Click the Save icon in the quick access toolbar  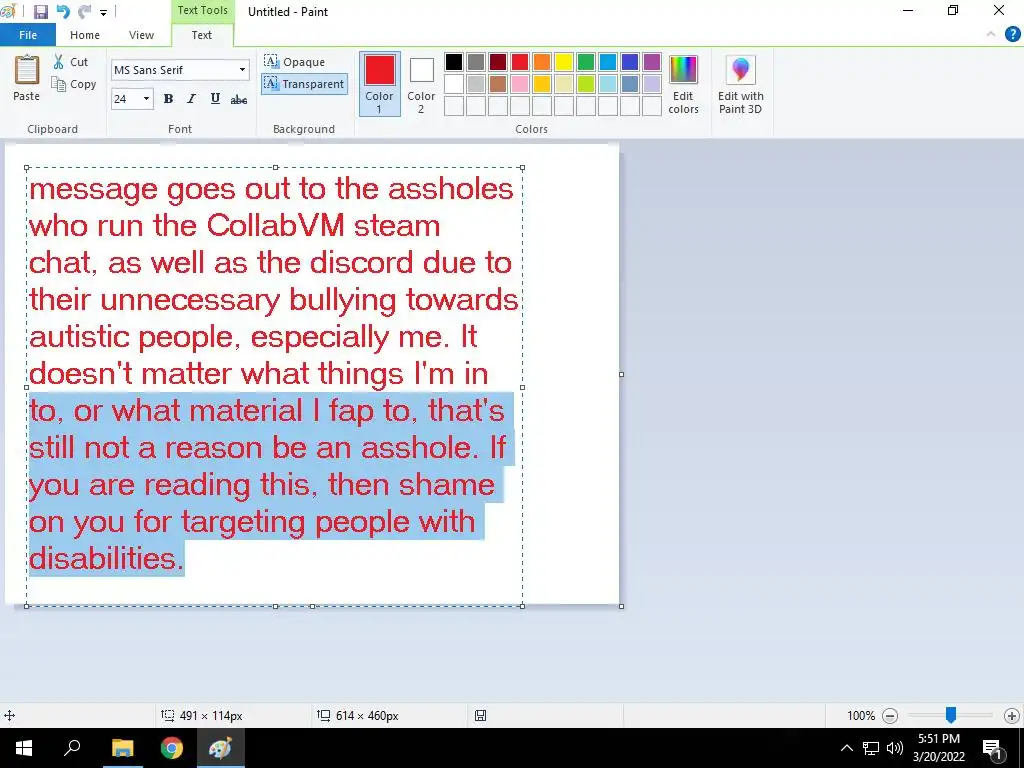tap(40, 12)
